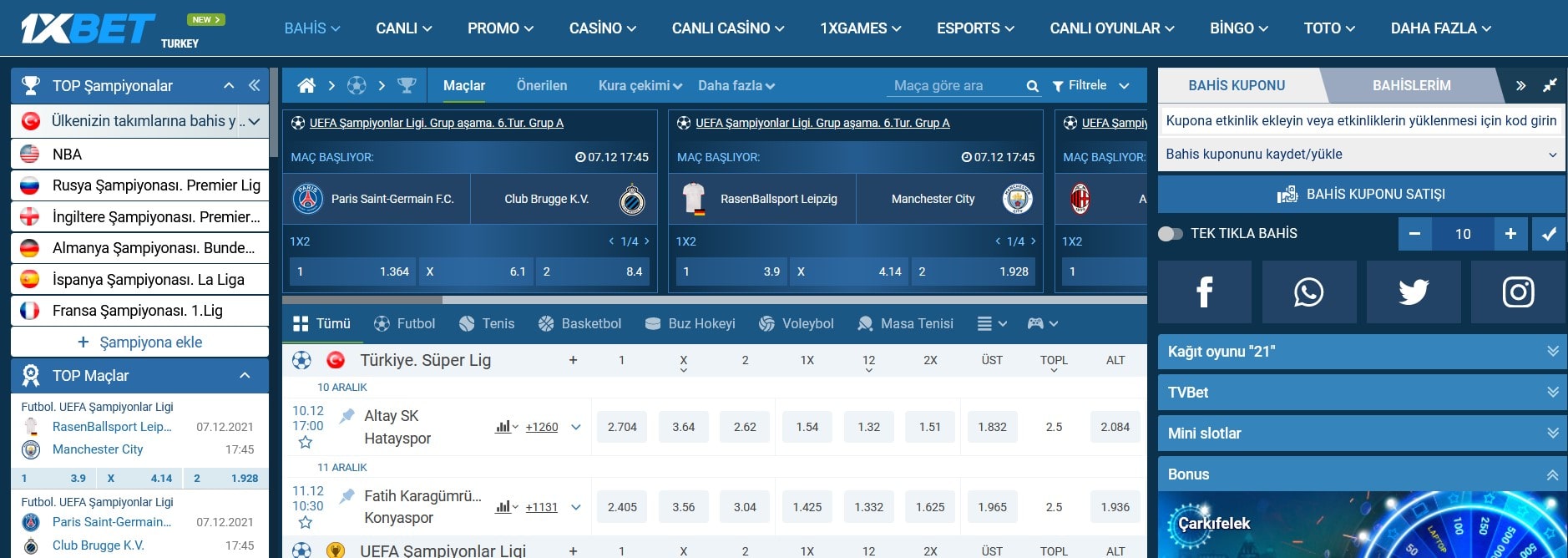Expand the Mini slotlar panel
This screenshot has width=1568, height=558.
pyautogui.click(x=1362, y=434)
